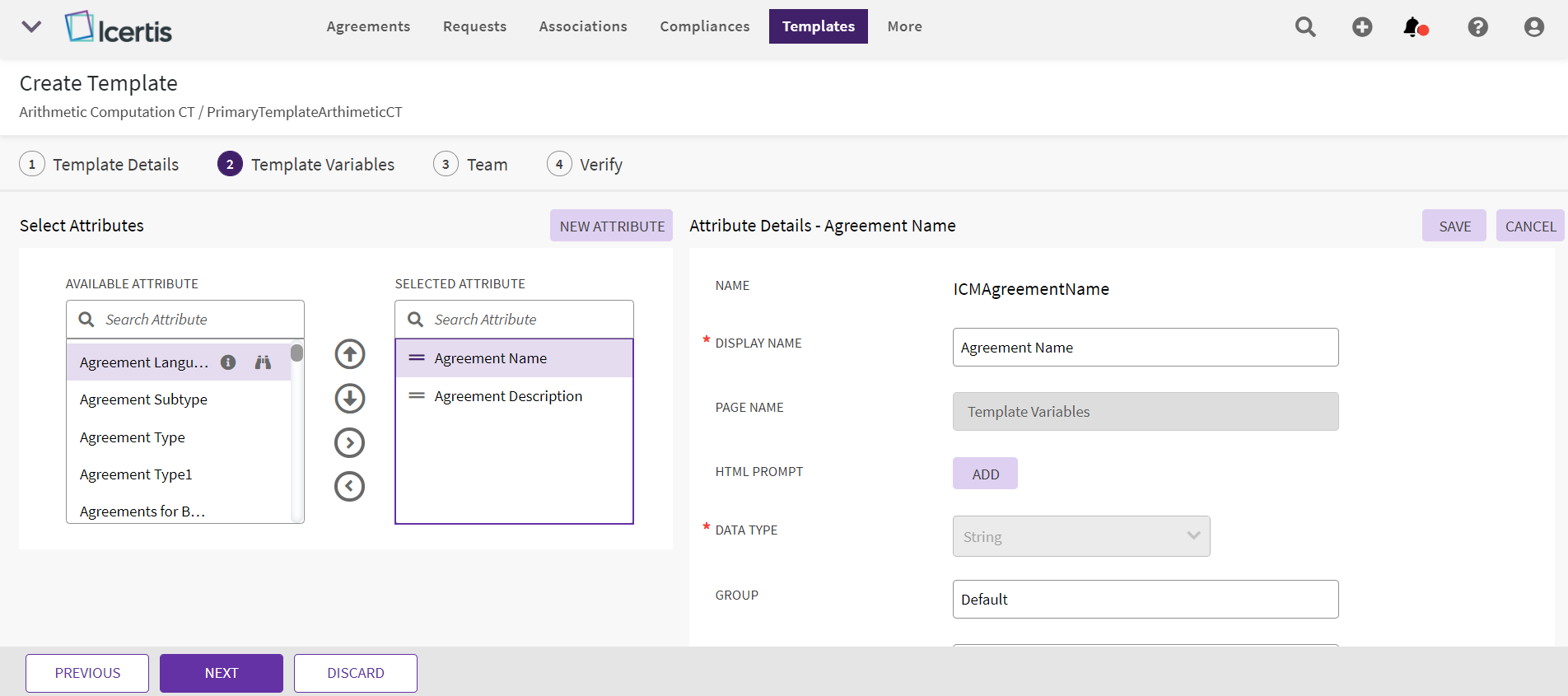
Task: Click binoculars icon beside Agreement Language
Action: (263, 362)
